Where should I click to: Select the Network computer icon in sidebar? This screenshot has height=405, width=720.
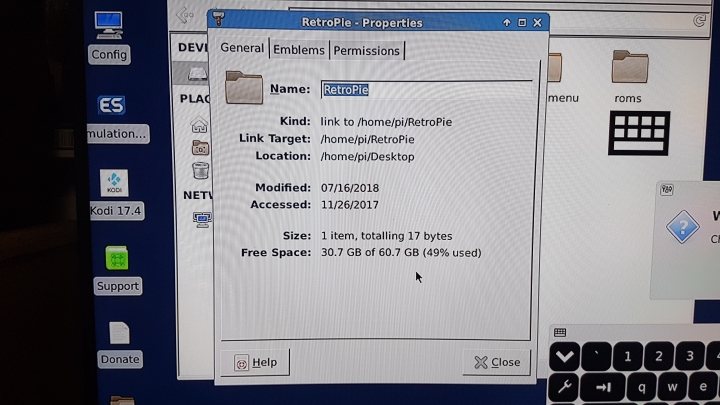coord(202,219)
